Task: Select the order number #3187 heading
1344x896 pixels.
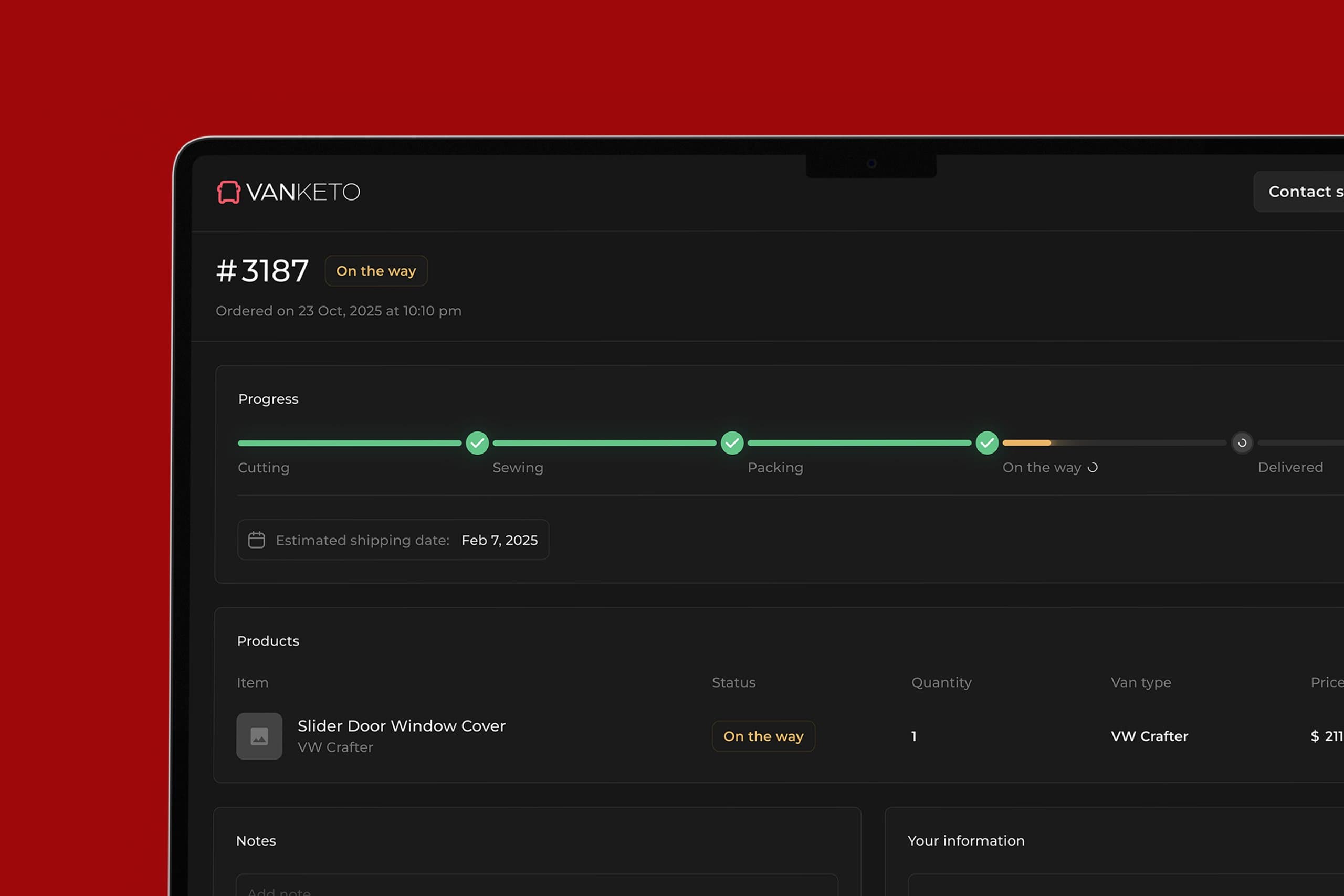Action: click(262, 271)
